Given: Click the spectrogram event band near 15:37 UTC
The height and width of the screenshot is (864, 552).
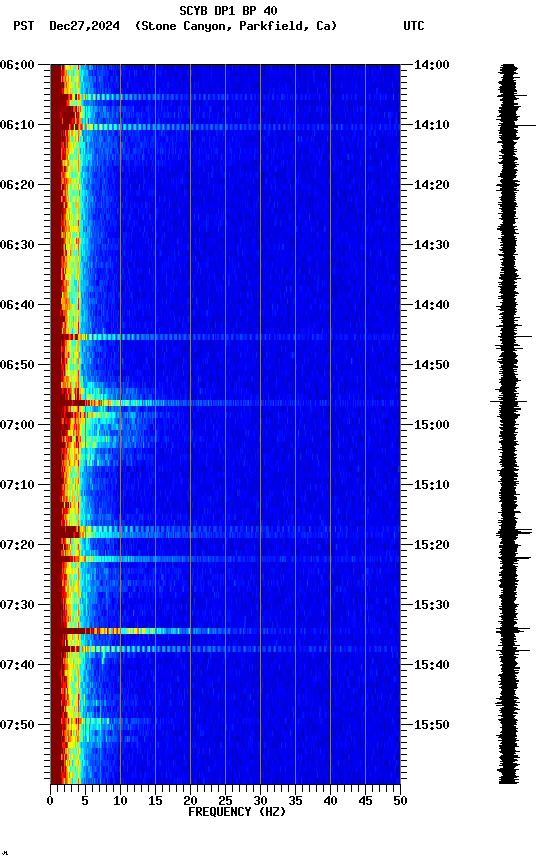Looking at the screenshot, I should pyautogui.click(x=225, y=649).
